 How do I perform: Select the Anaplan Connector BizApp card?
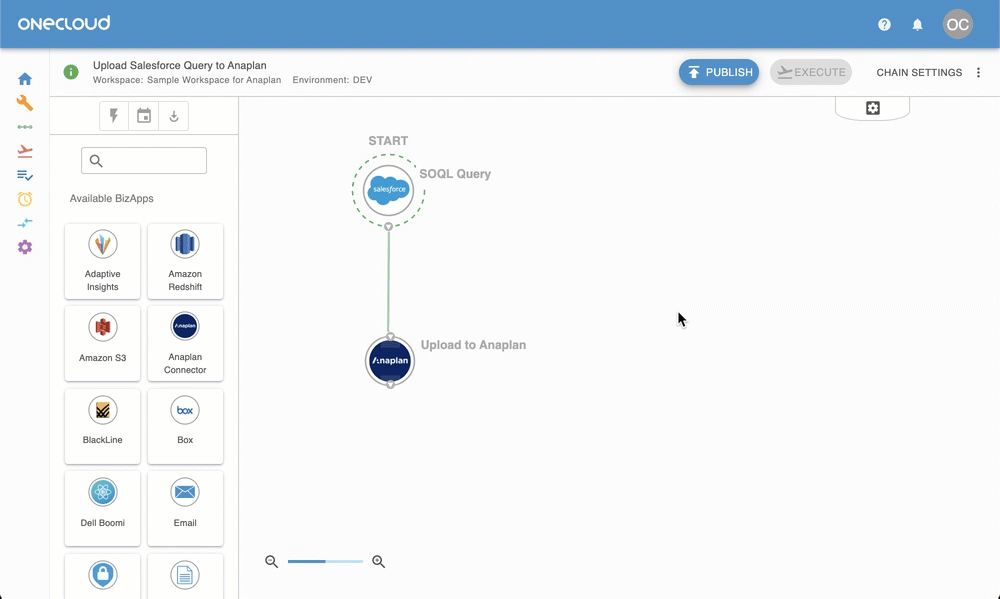coord(185,343)
